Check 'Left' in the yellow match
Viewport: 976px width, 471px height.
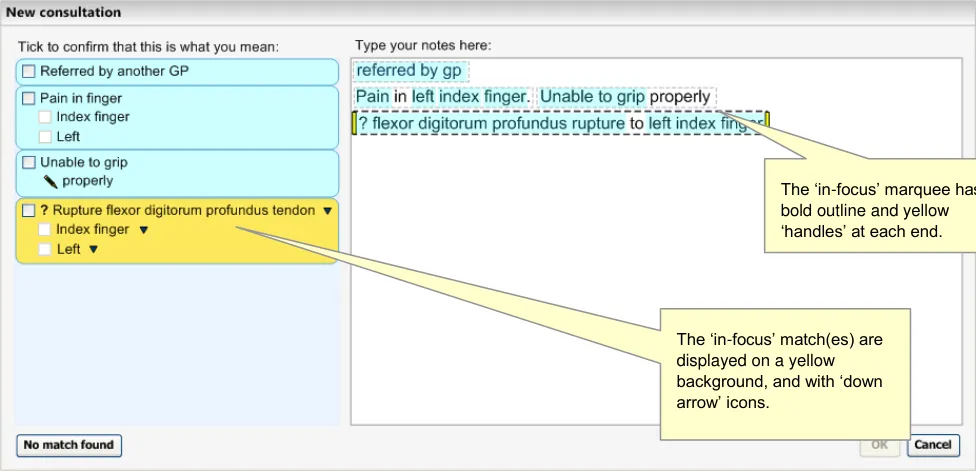[x=45, y=249]
